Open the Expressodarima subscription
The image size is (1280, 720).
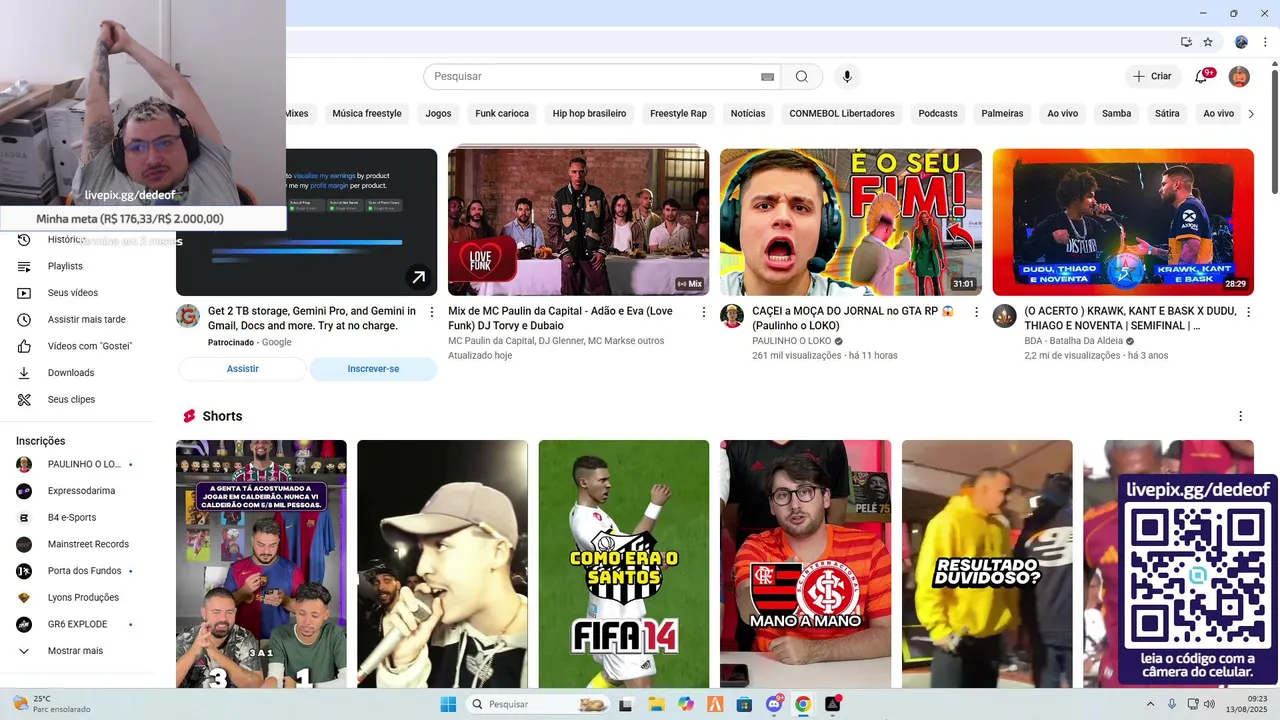coord(79,491)
